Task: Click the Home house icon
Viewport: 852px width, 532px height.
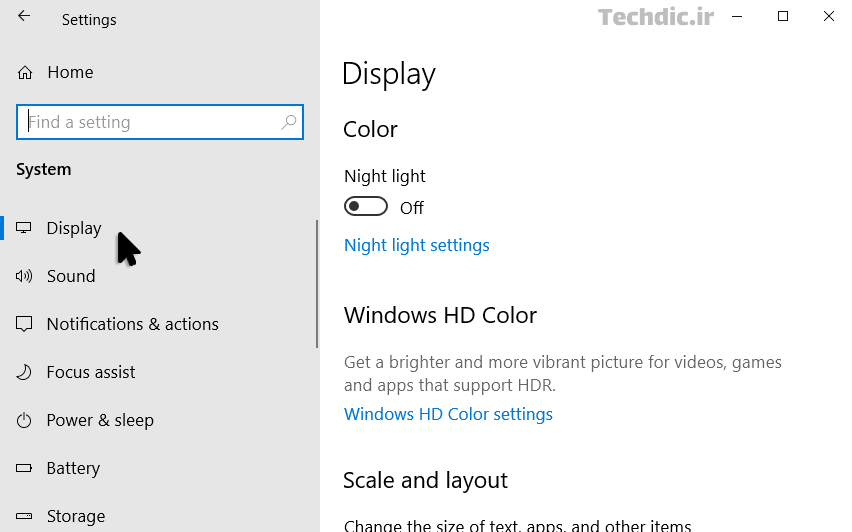Action: pos(25,72)
